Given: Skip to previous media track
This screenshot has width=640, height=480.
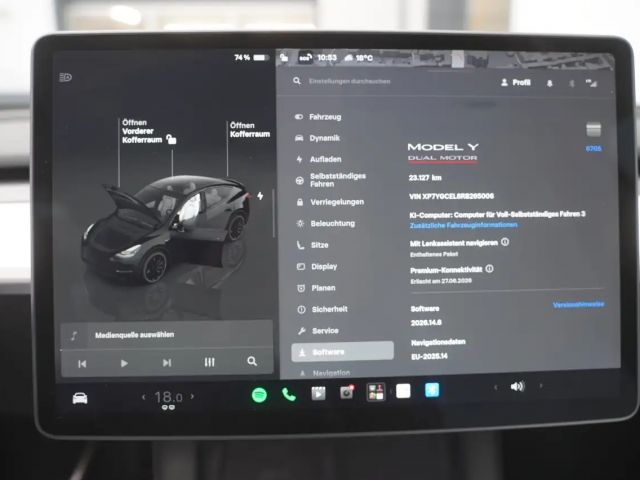Looking at the screenshot, I should point(82,364).
